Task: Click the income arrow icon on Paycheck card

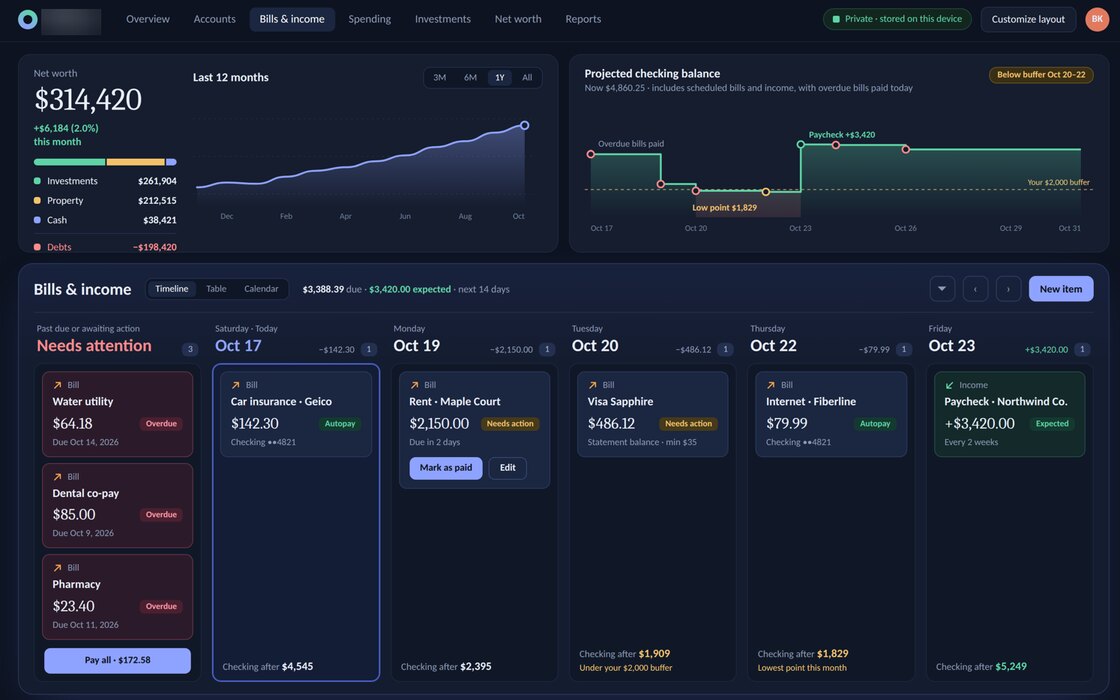Action: pos(949,385)
